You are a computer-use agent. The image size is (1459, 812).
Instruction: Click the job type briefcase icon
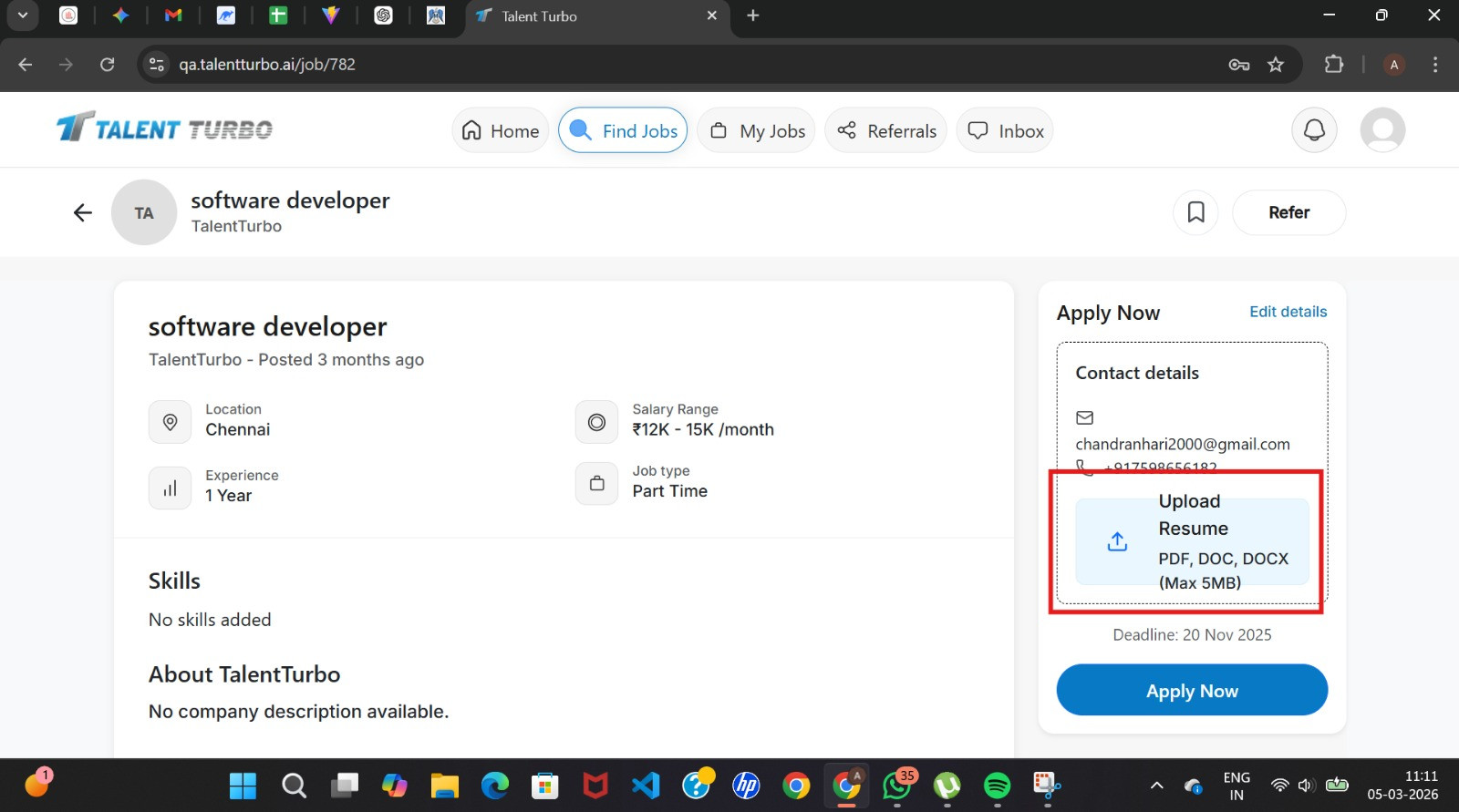click(596, 483)
